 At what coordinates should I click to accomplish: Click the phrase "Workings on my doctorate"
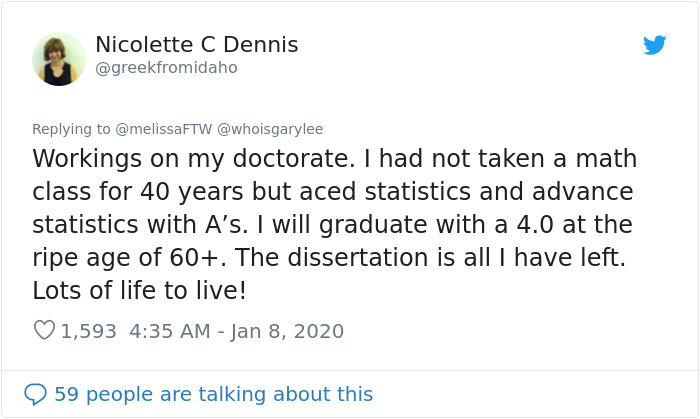(164, 159)
